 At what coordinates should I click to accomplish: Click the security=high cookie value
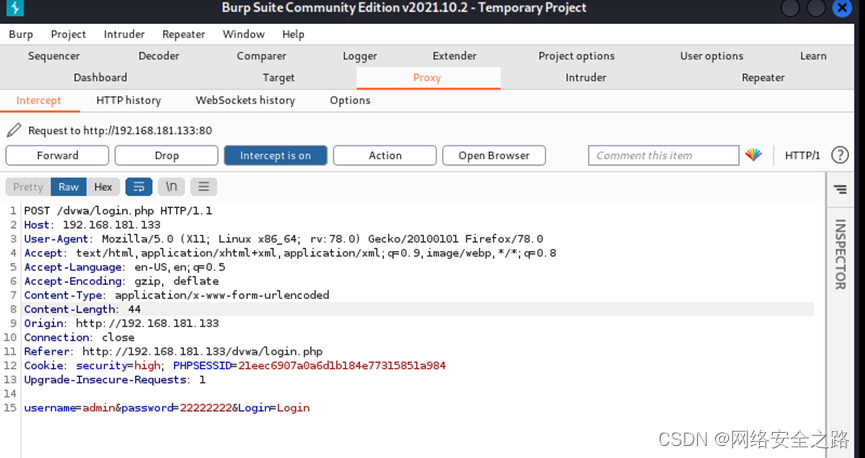tap(118, 366)
